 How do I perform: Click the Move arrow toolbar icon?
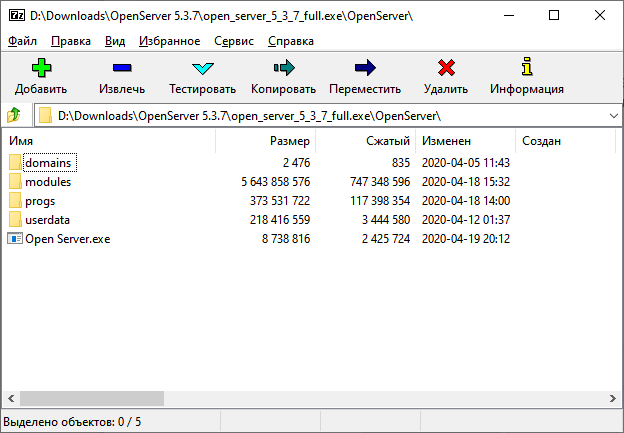coord(364,69)
